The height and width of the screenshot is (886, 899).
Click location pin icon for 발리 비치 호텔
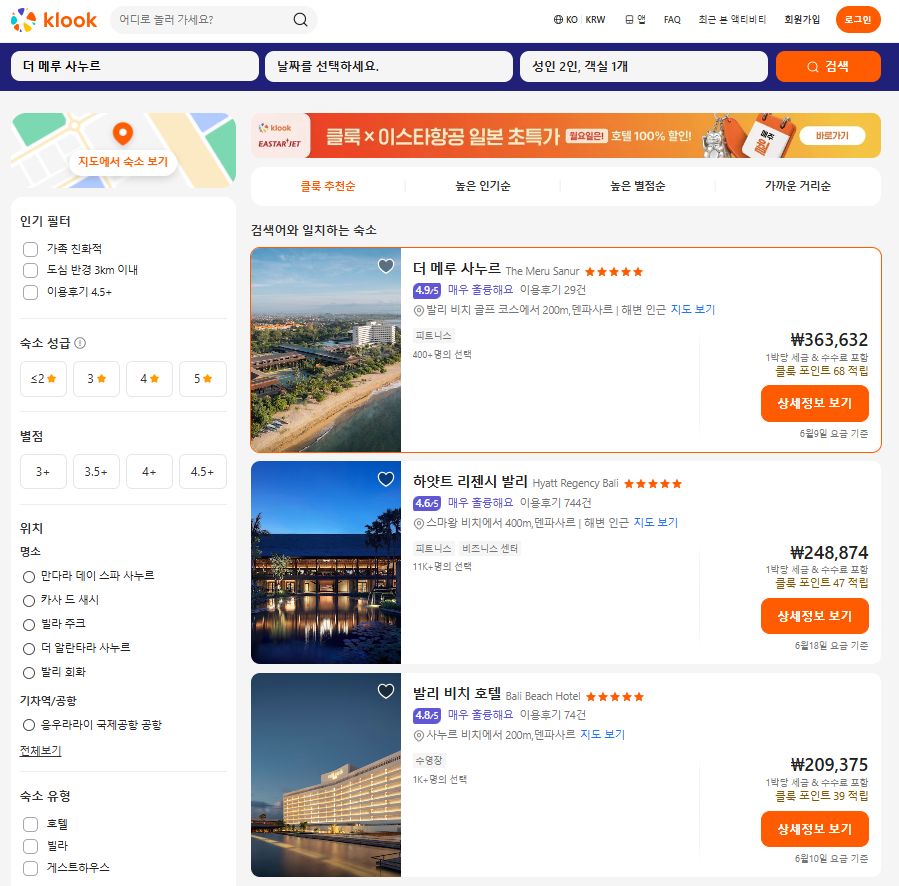pyautogui.click(x=419, y=735)
